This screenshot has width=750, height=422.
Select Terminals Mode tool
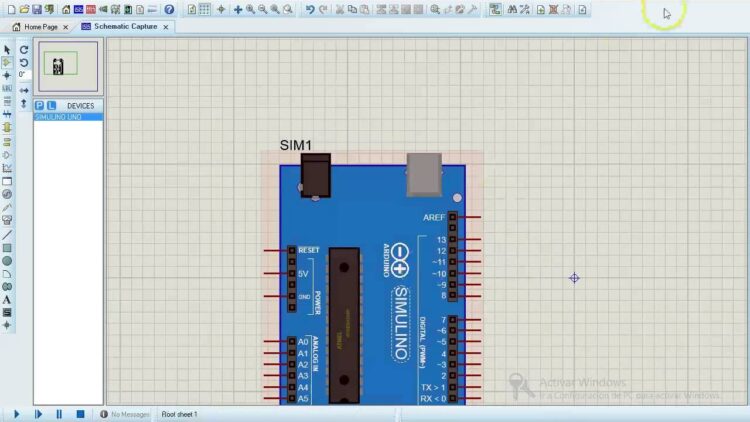[7, 142]
